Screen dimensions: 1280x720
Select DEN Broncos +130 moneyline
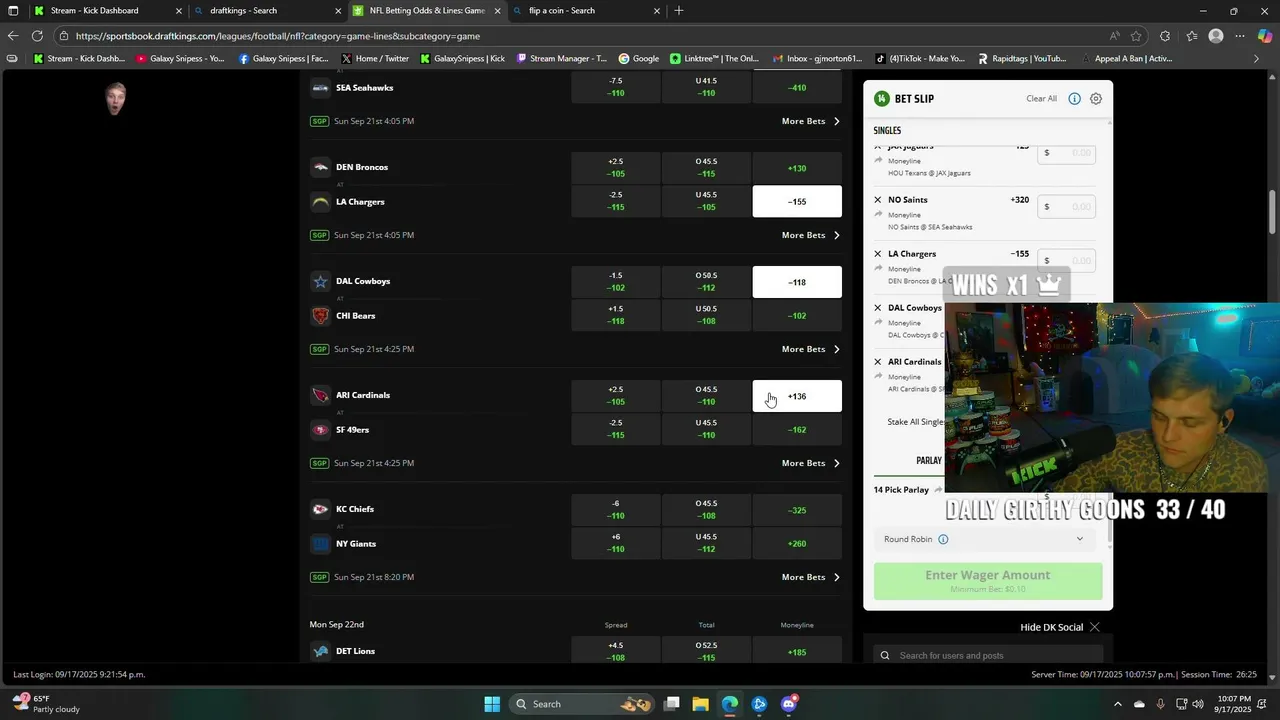[x=797, y=168]
